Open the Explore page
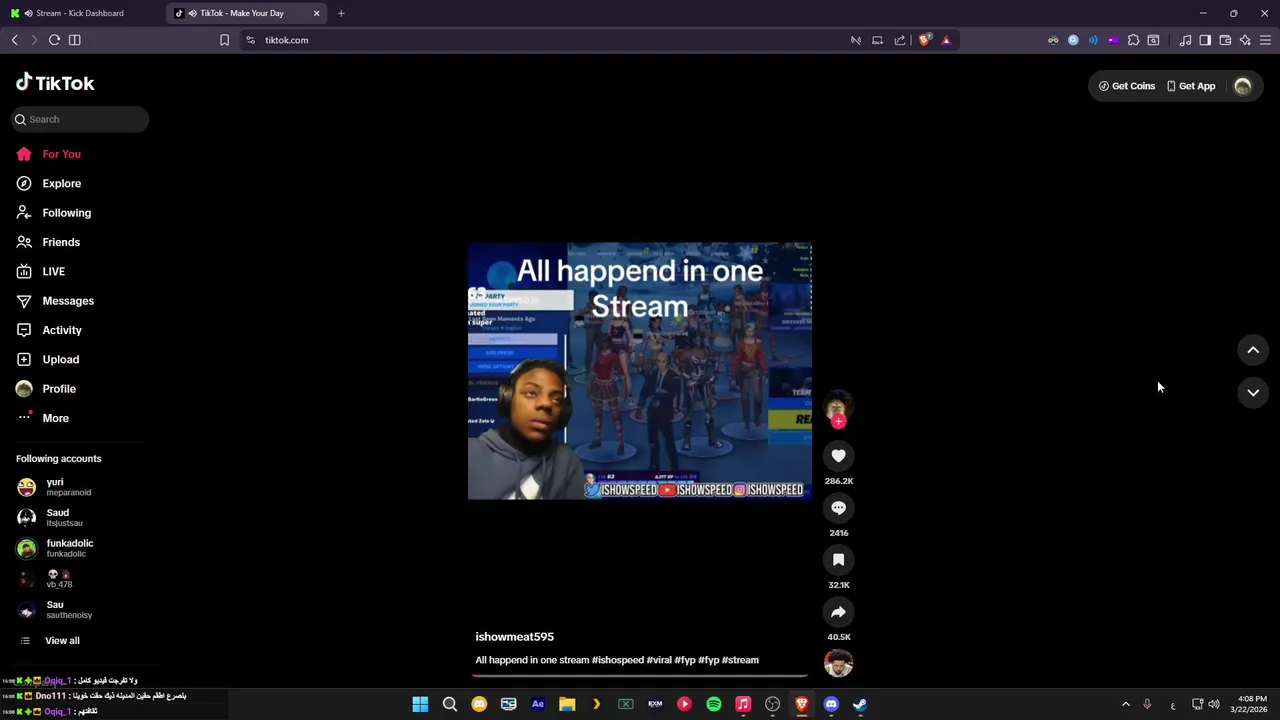Image resolution: width=1280 pixels, height=720 pixels. 48,184
